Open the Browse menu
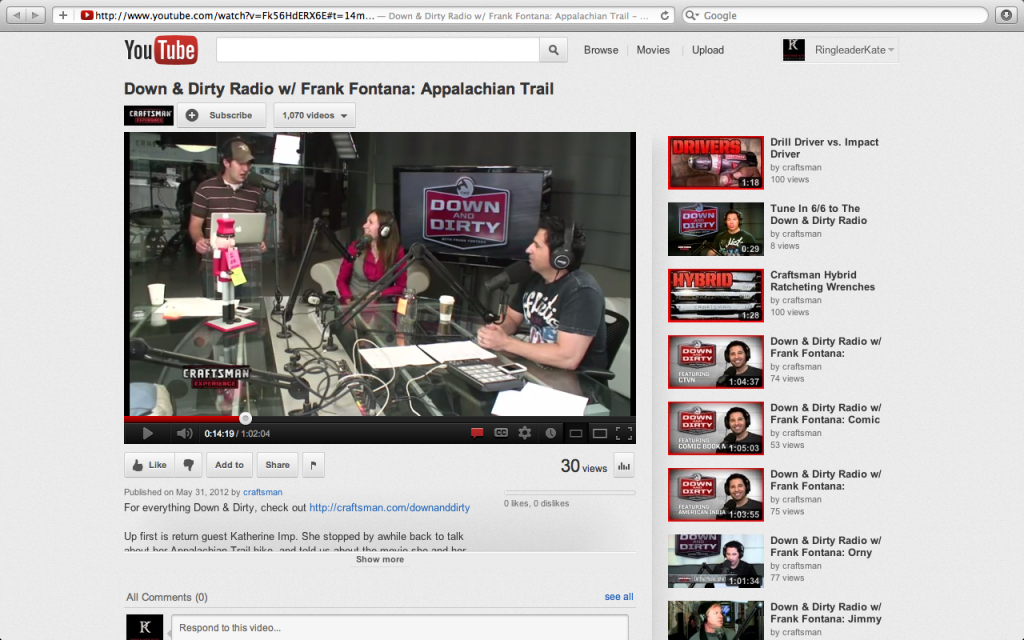 (x=601, y=50)
